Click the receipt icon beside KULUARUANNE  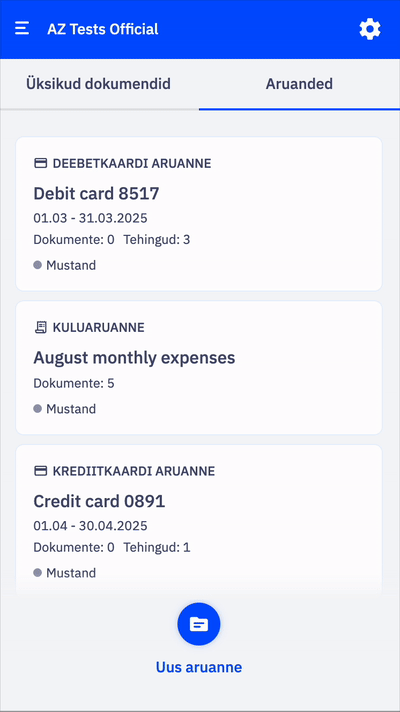pyautogui.click(x=40, y=327)
